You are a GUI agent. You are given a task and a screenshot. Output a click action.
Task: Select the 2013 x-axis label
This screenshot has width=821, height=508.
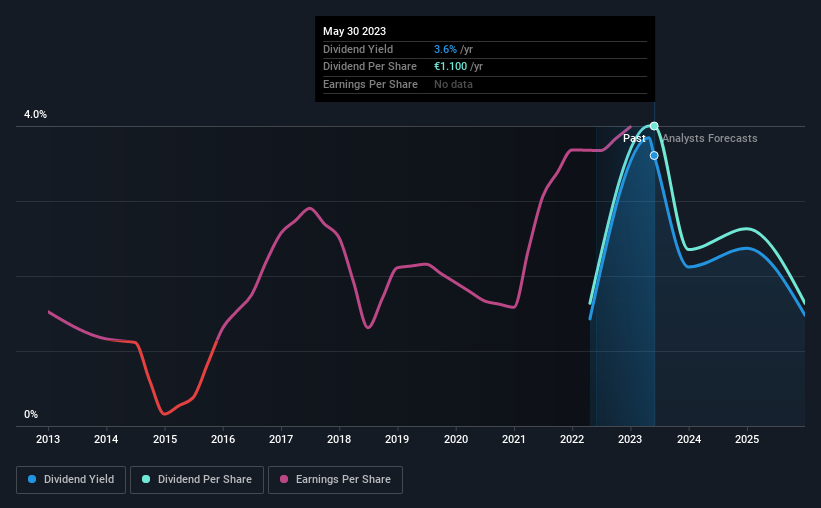(x=48, y=439)
